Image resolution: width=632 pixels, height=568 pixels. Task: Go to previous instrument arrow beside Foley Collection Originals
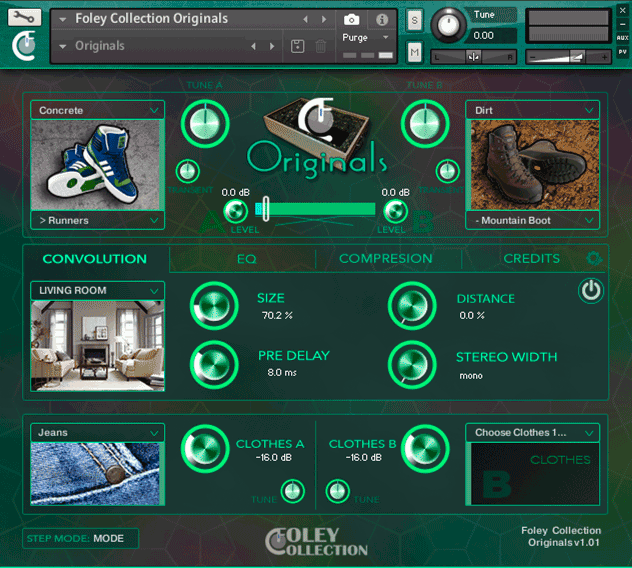point(305,19)
